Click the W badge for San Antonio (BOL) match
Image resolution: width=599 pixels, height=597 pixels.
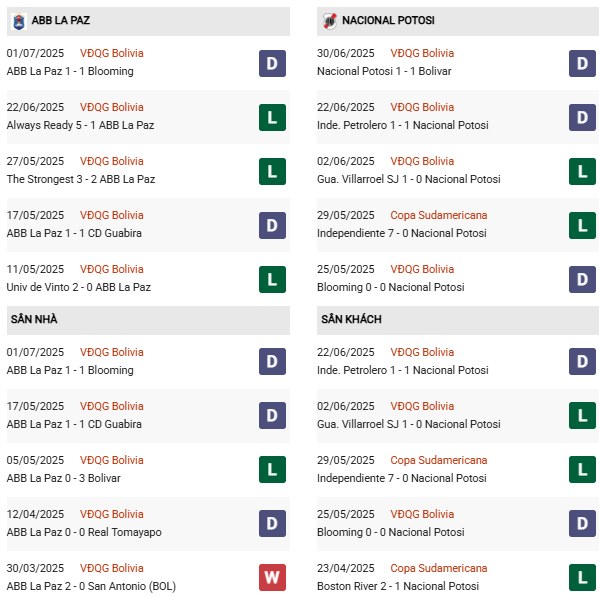[272, 577]
